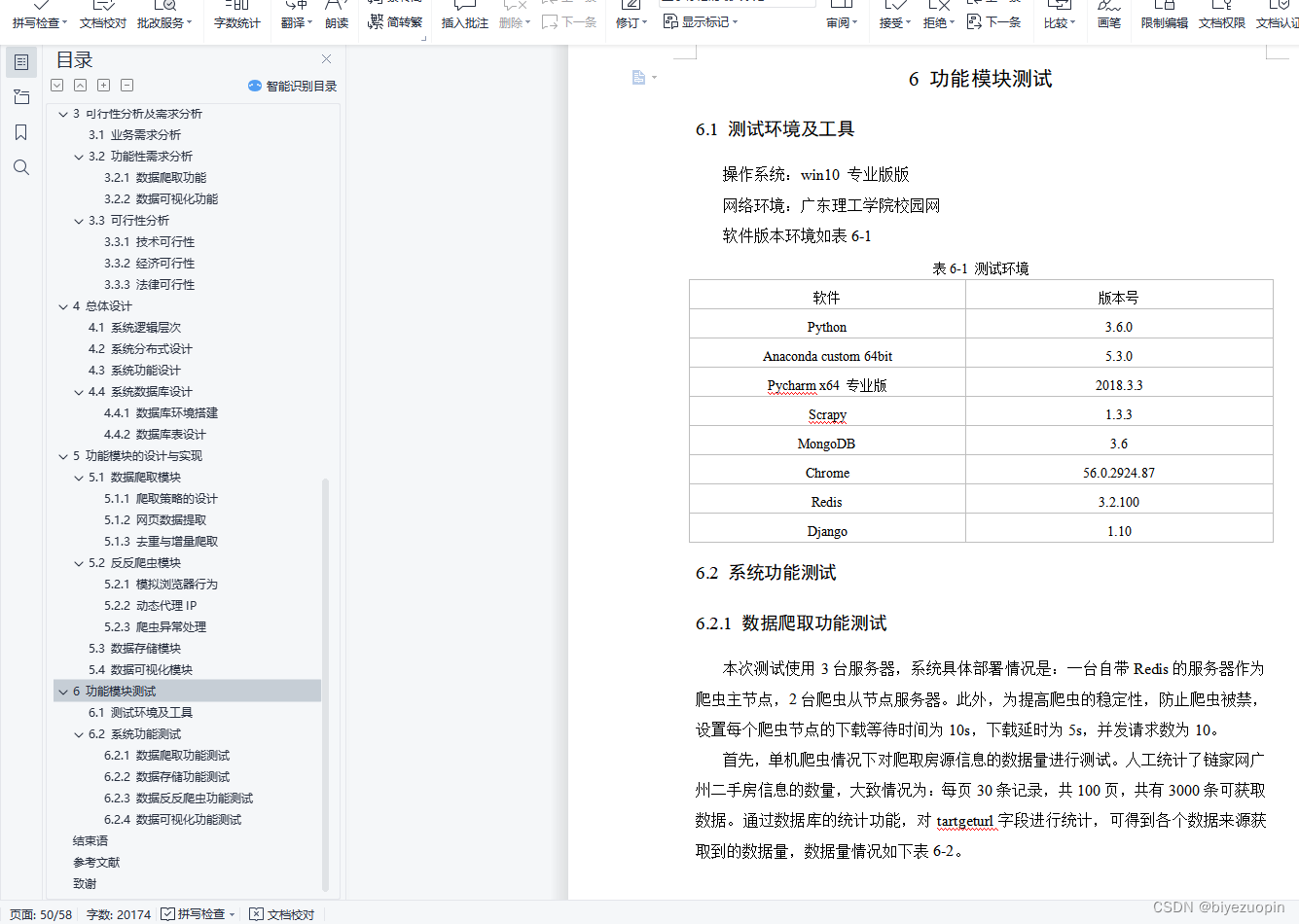Go to outline entry '4.4.2 数据库表设计'
This screenshot has width=1299, height=924.
[155, 435]
